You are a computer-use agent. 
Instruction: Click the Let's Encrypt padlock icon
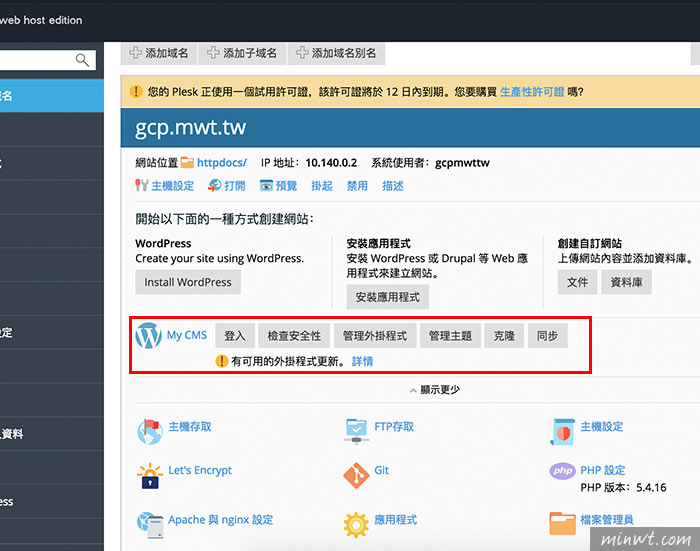point(150,476)
